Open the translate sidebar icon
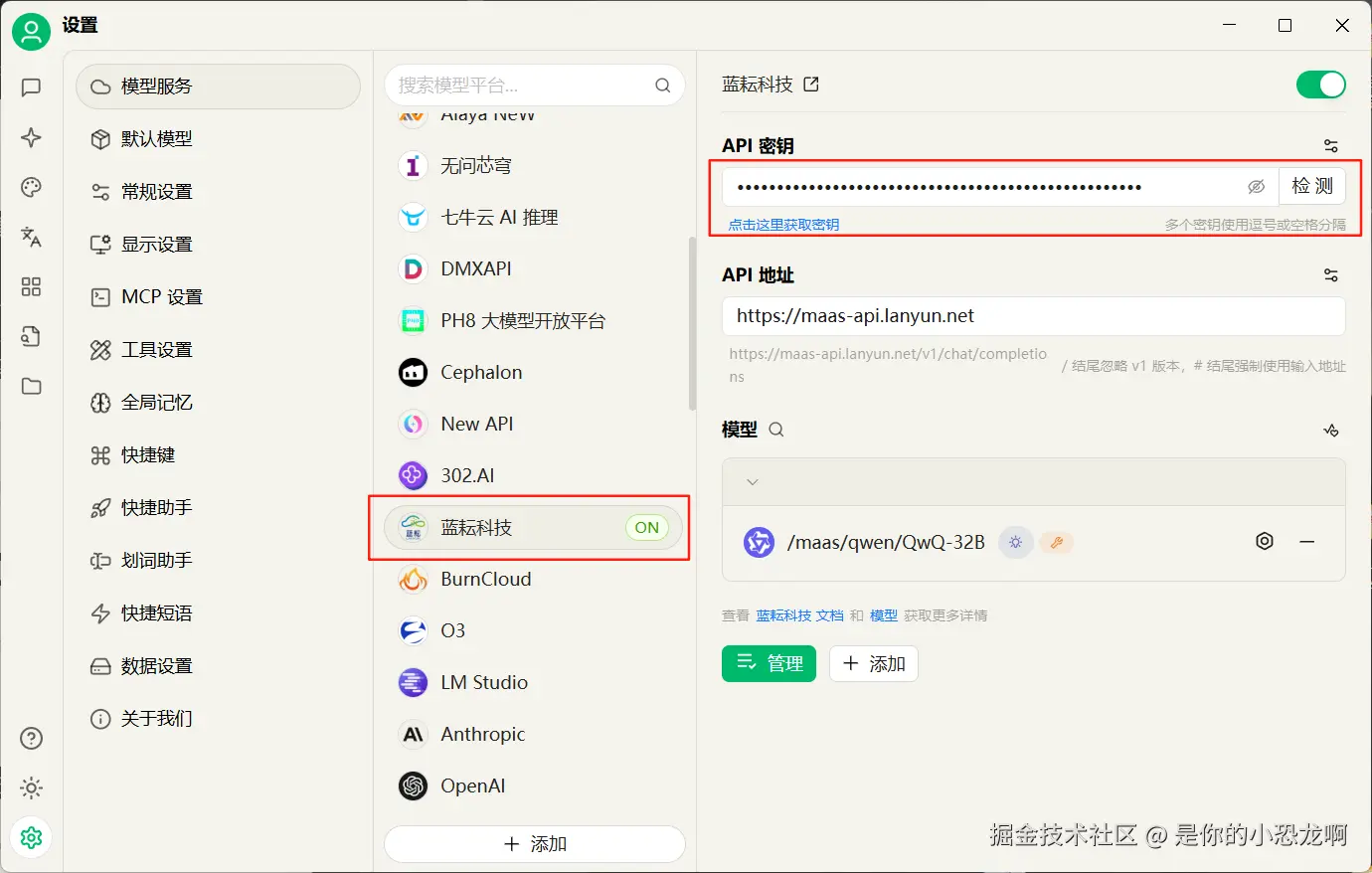Viewport: 1372px width, 873px height. [x=31, y=237]
